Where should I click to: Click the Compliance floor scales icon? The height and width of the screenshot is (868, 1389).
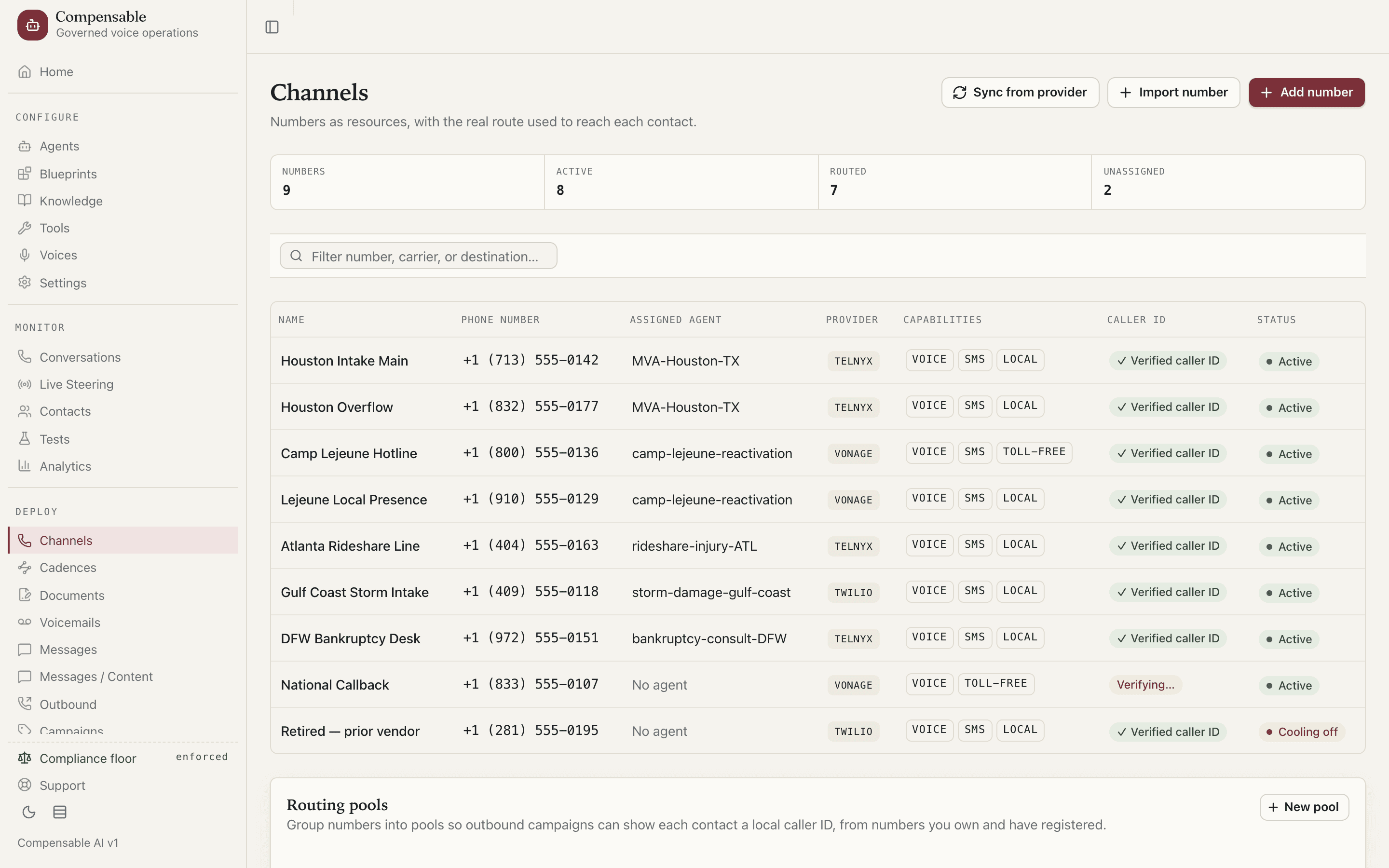[x=24, y=758]
